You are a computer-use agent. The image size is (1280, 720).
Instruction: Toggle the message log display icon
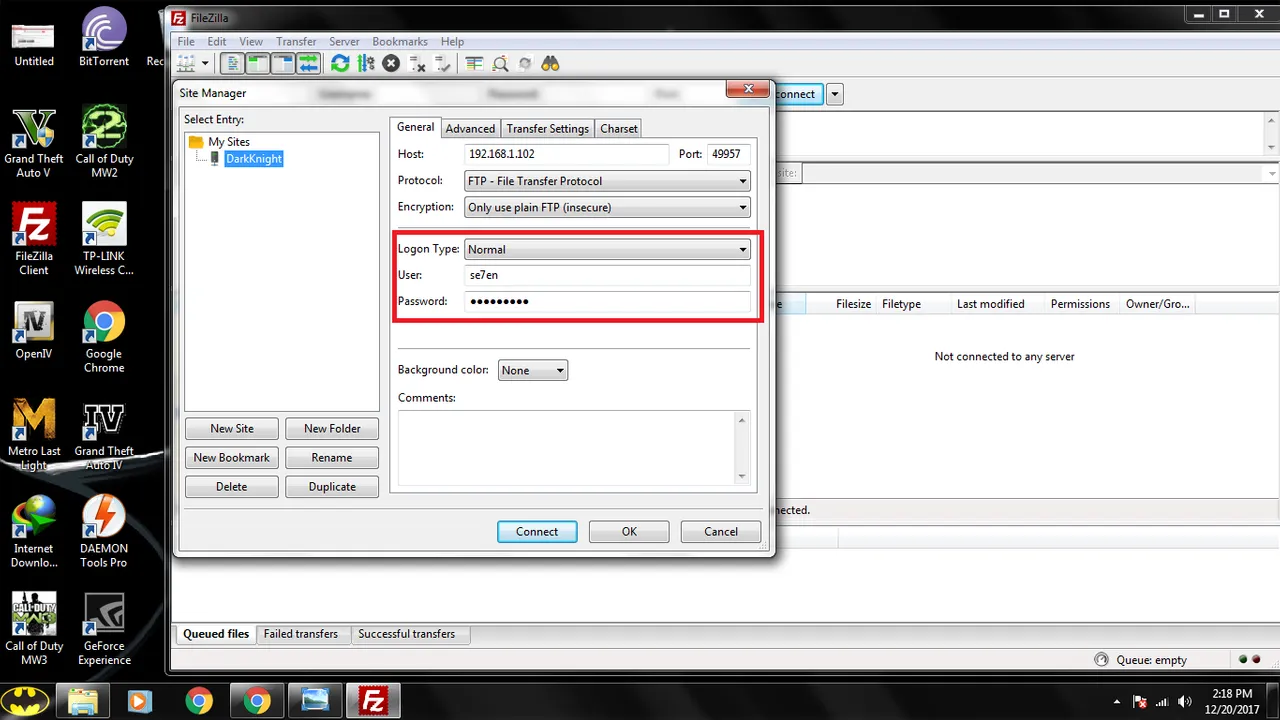(232, 64)
